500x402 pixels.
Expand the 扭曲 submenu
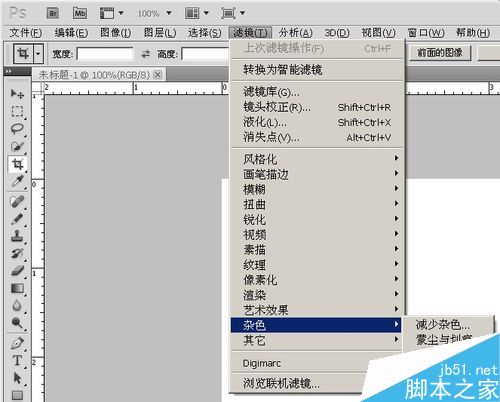317,204
